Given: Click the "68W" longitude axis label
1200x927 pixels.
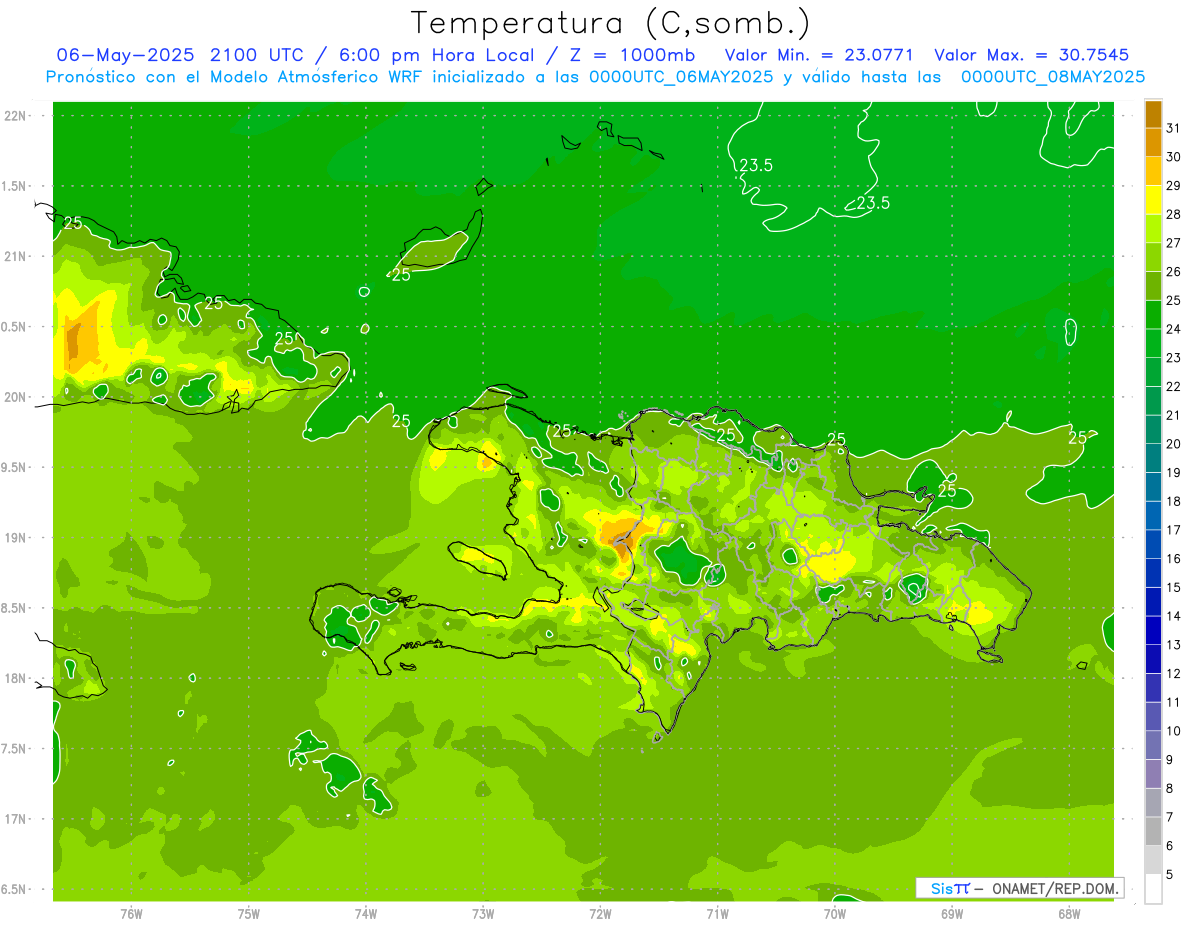Looking at the screenshot, I should pos(1069,913).
